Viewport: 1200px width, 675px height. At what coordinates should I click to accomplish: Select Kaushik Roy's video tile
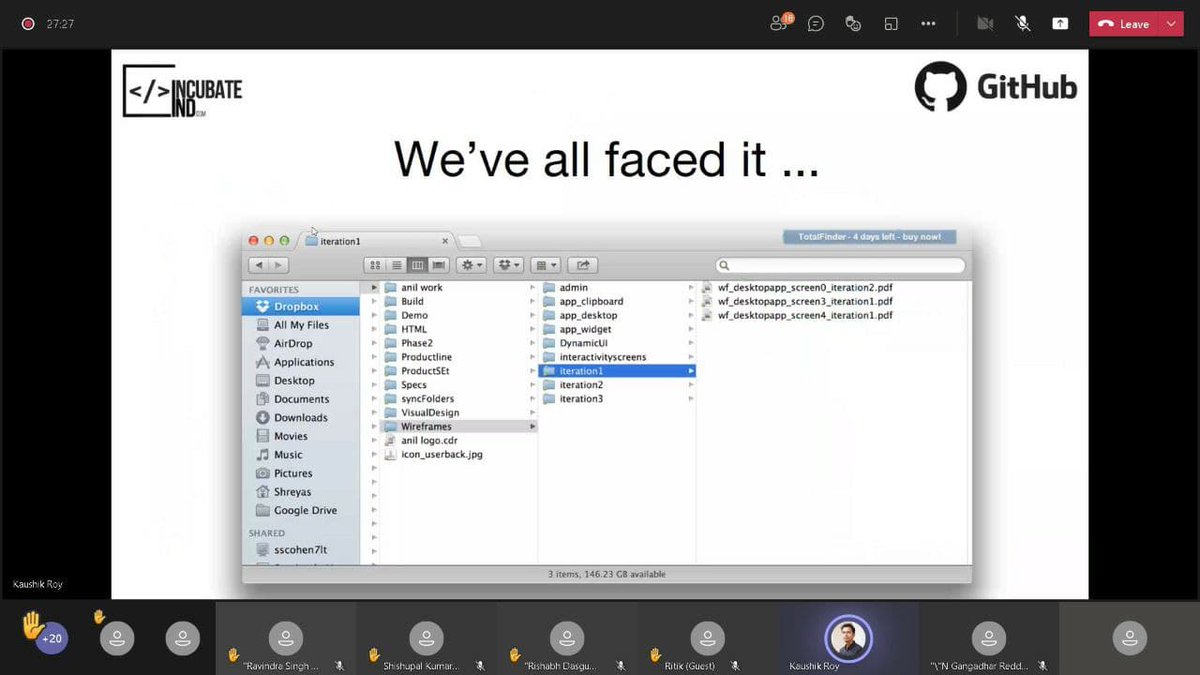848,638
